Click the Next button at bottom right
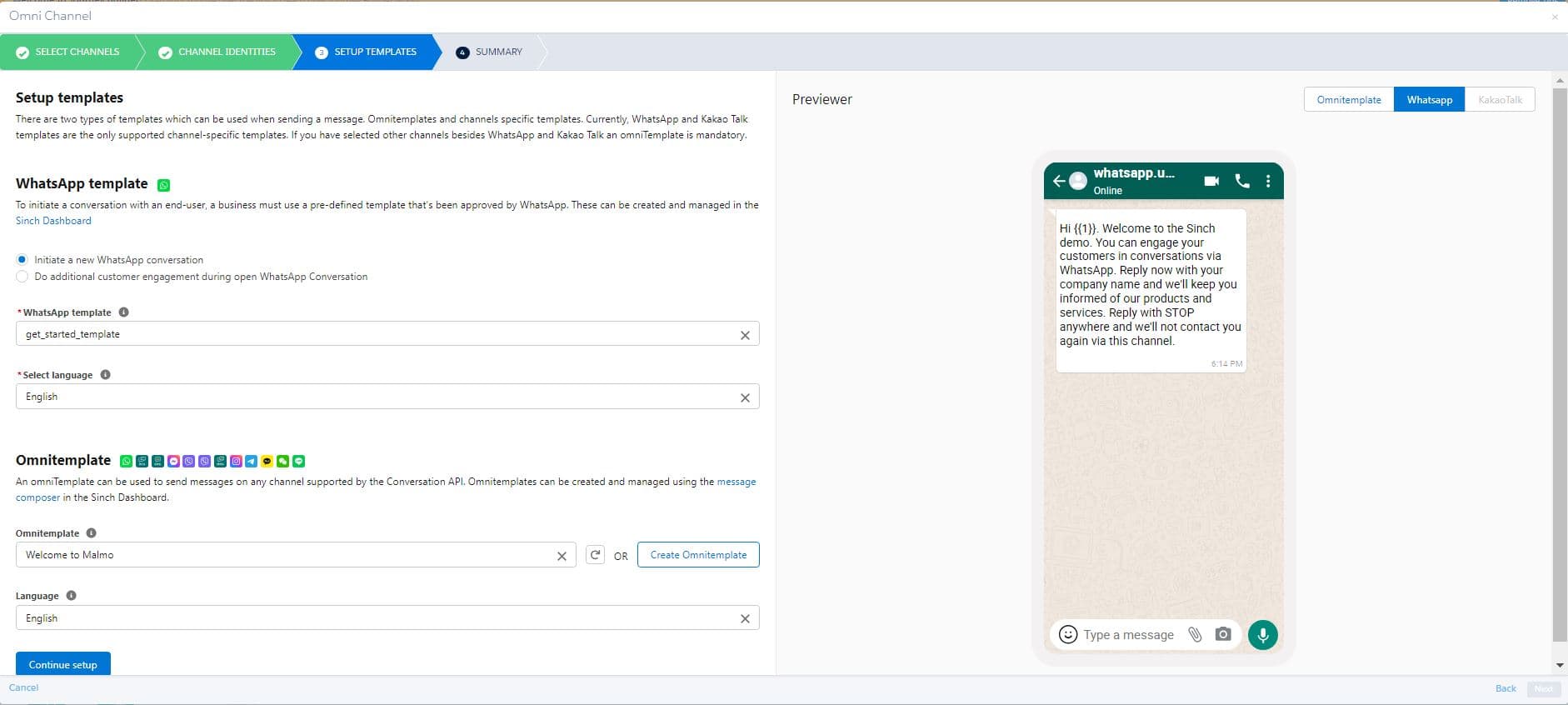1568x705 pixels. 1543,689
